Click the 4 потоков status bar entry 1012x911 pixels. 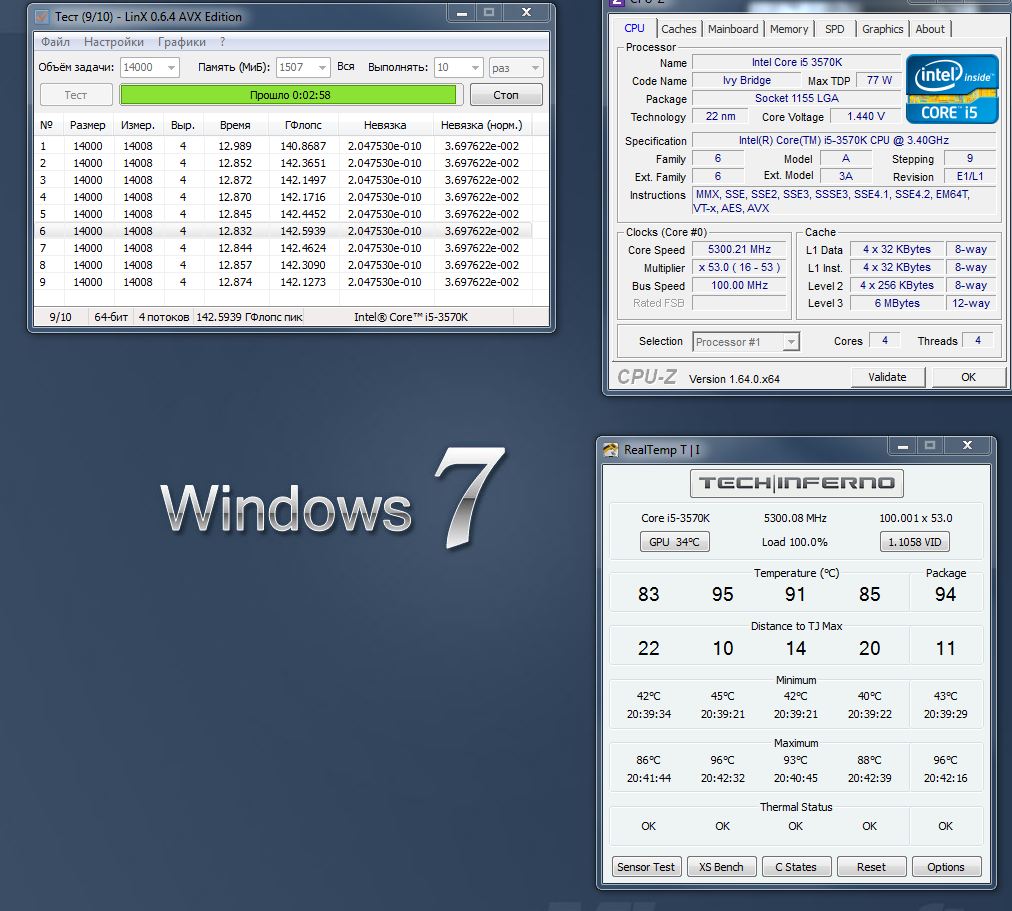164,317
